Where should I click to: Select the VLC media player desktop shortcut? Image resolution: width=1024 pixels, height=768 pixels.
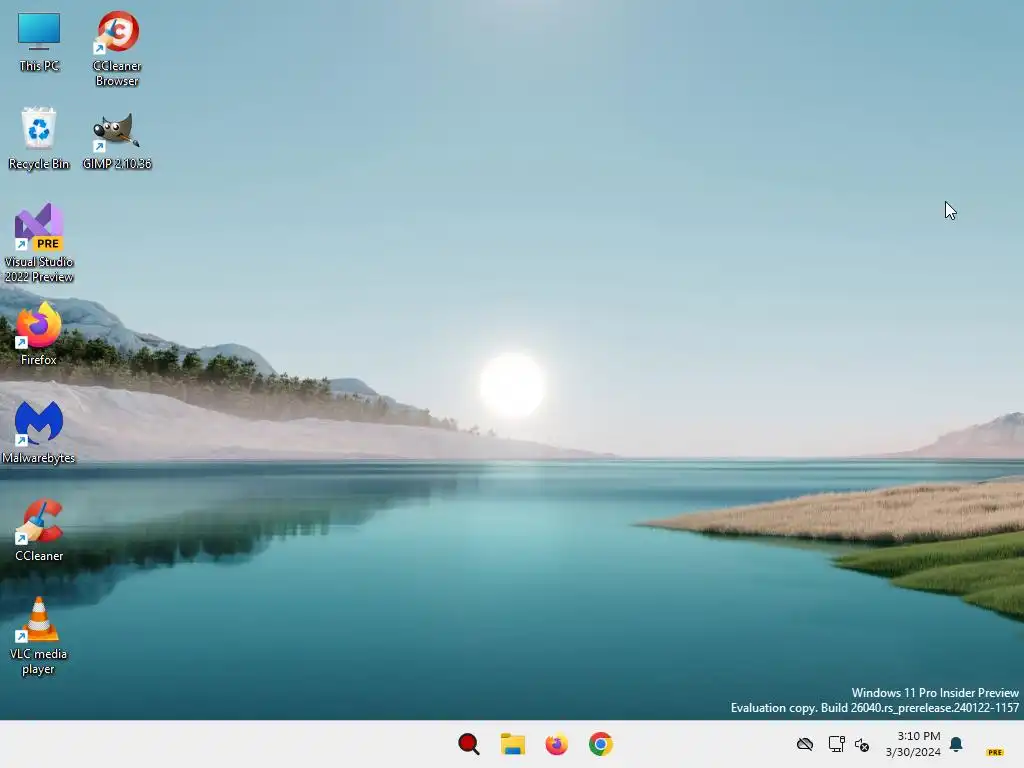(x=39, y=636)
